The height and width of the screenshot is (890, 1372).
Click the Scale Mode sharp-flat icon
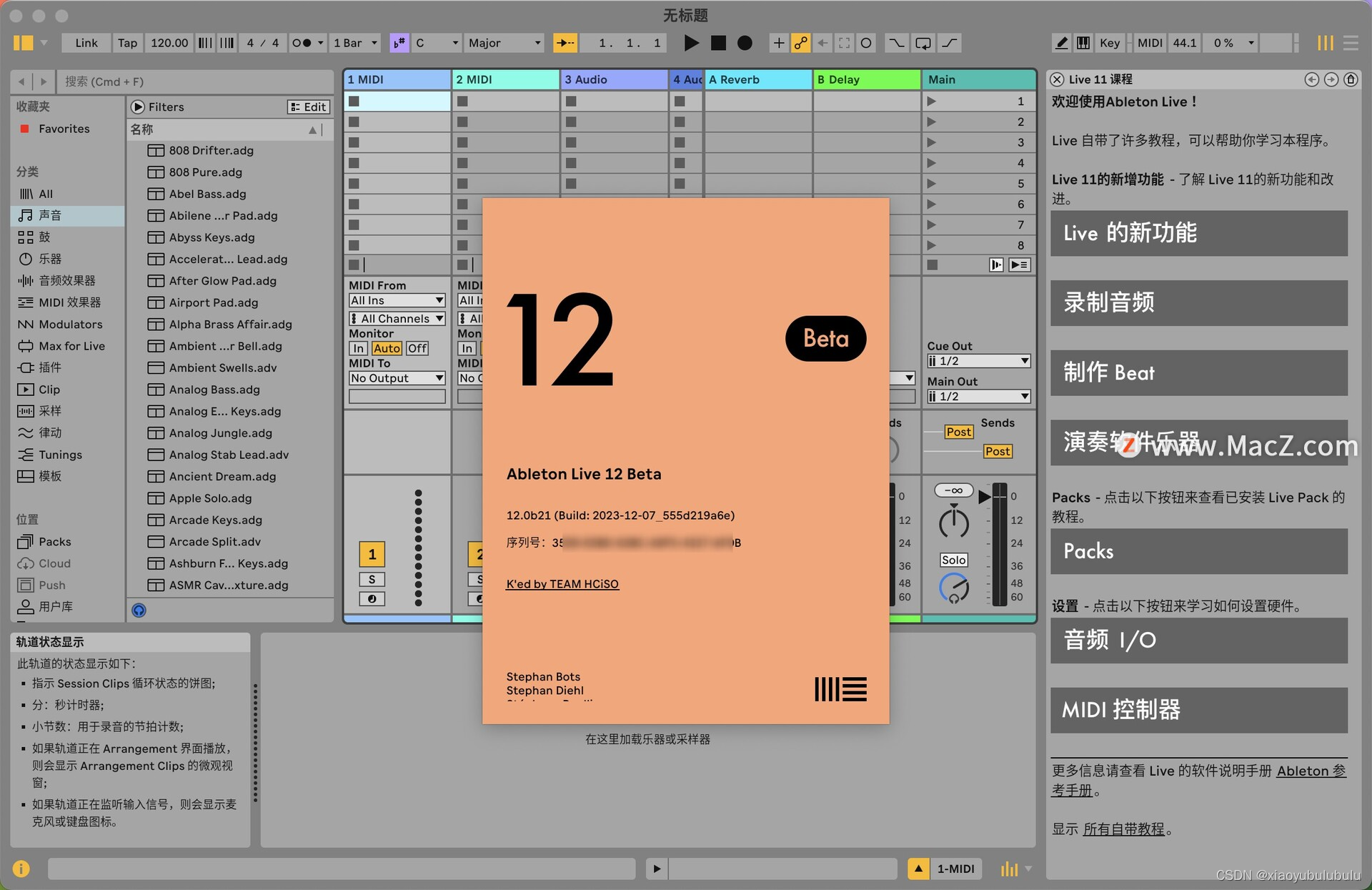(399, 43)
